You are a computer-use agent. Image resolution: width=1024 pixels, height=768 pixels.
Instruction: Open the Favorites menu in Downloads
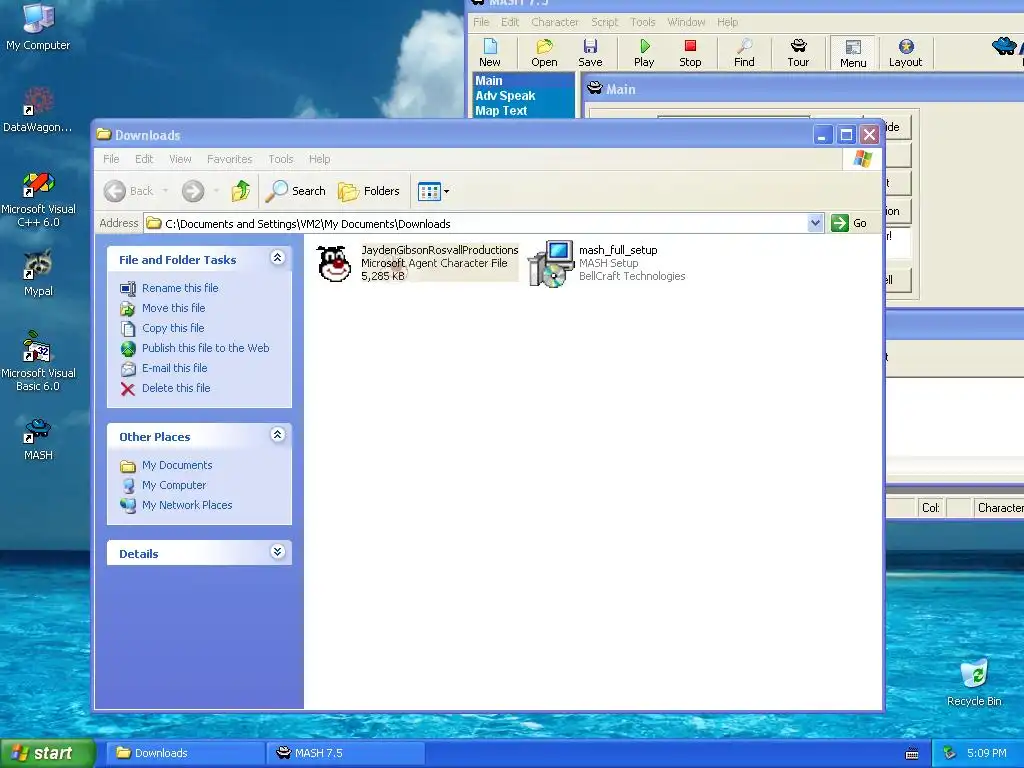click(x=229, y=159)
